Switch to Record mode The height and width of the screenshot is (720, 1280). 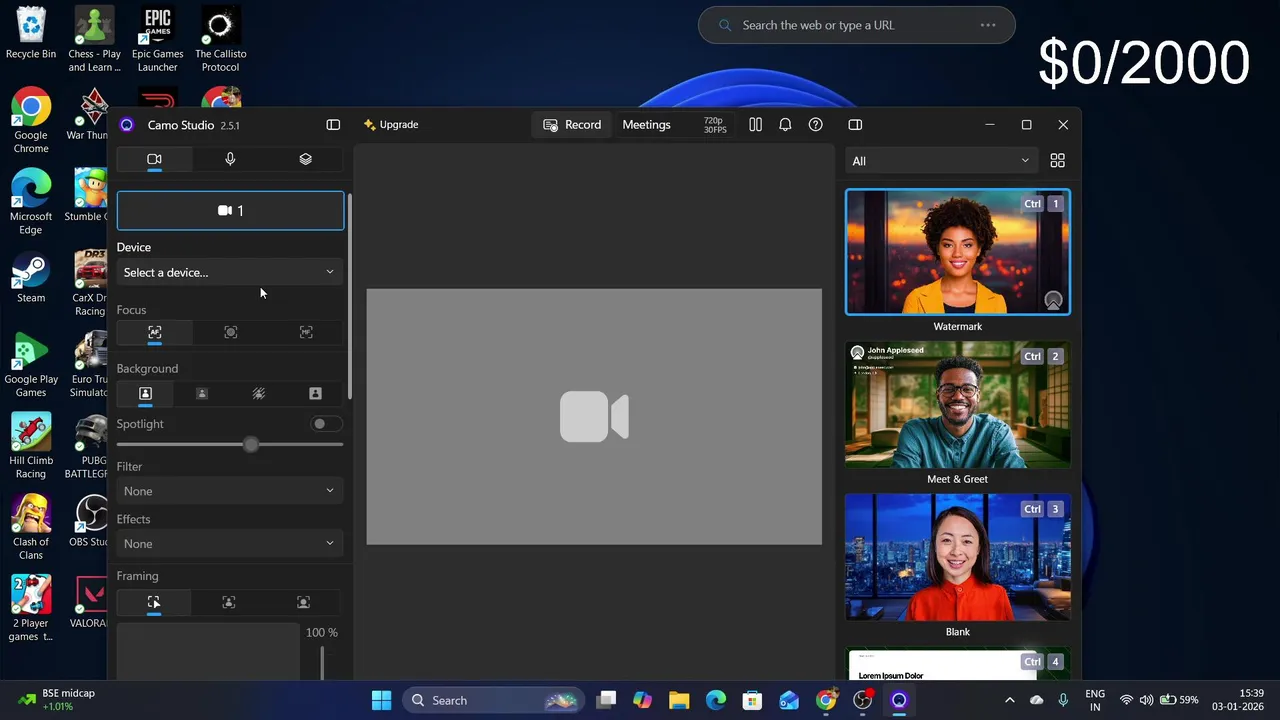pyautogui.click(x=572, y=125)
